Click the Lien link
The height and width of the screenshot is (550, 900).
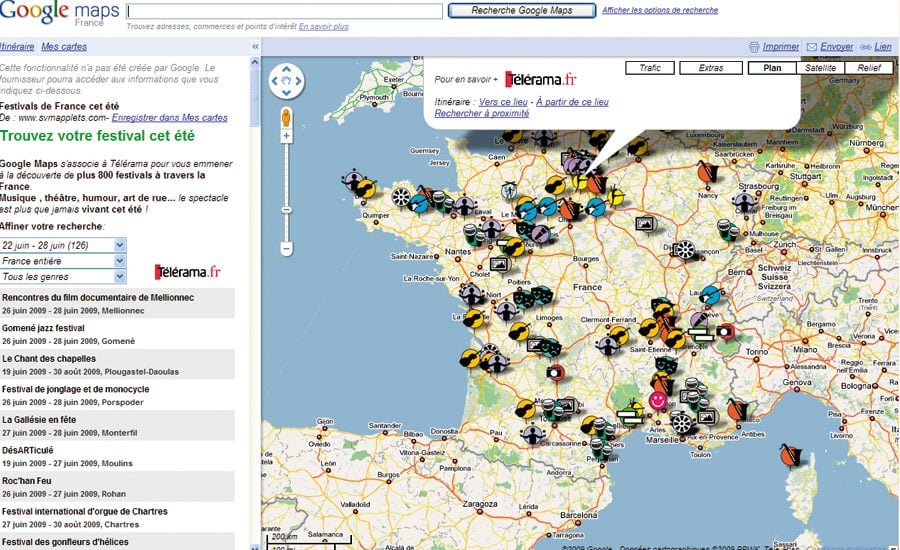(x=883, y=47)
